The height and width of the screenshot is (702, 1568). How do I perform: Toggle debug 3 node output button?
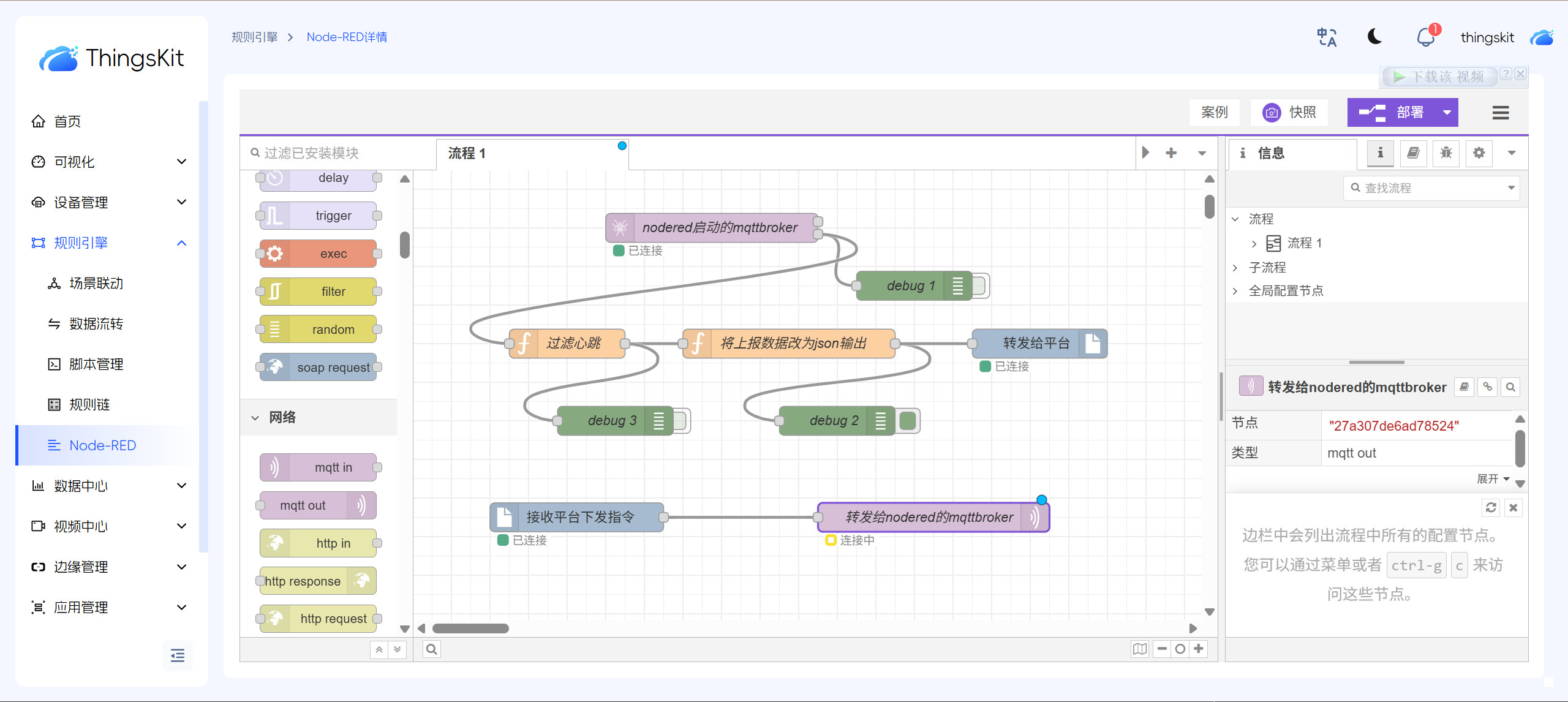point(680,421)
